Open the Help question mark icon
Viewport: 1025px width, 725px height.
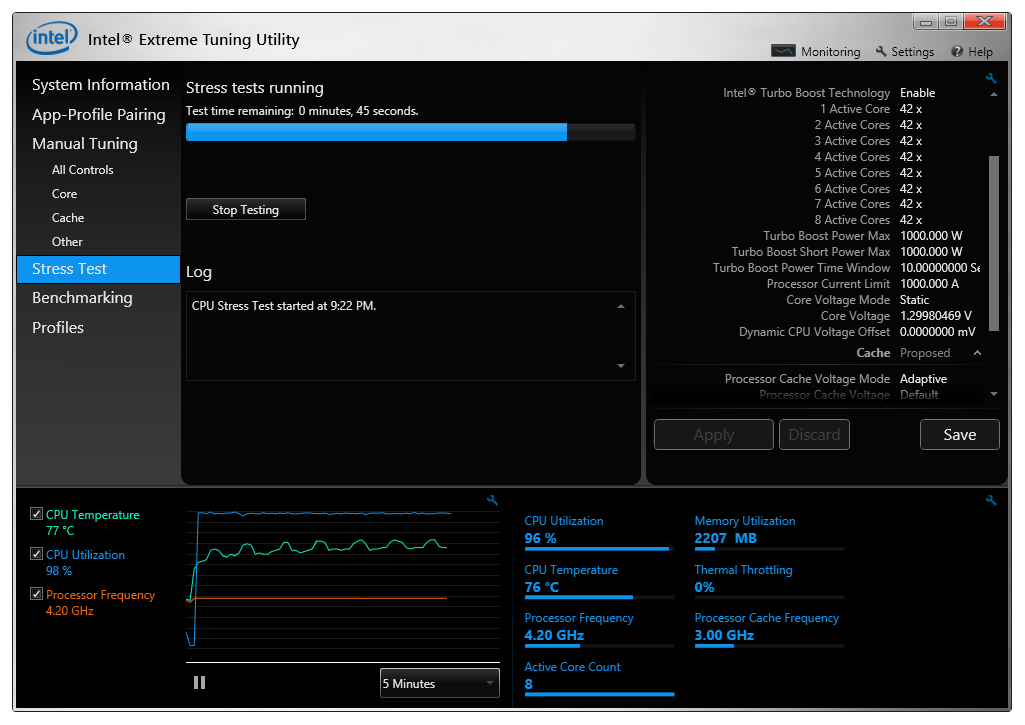[957, 51]
